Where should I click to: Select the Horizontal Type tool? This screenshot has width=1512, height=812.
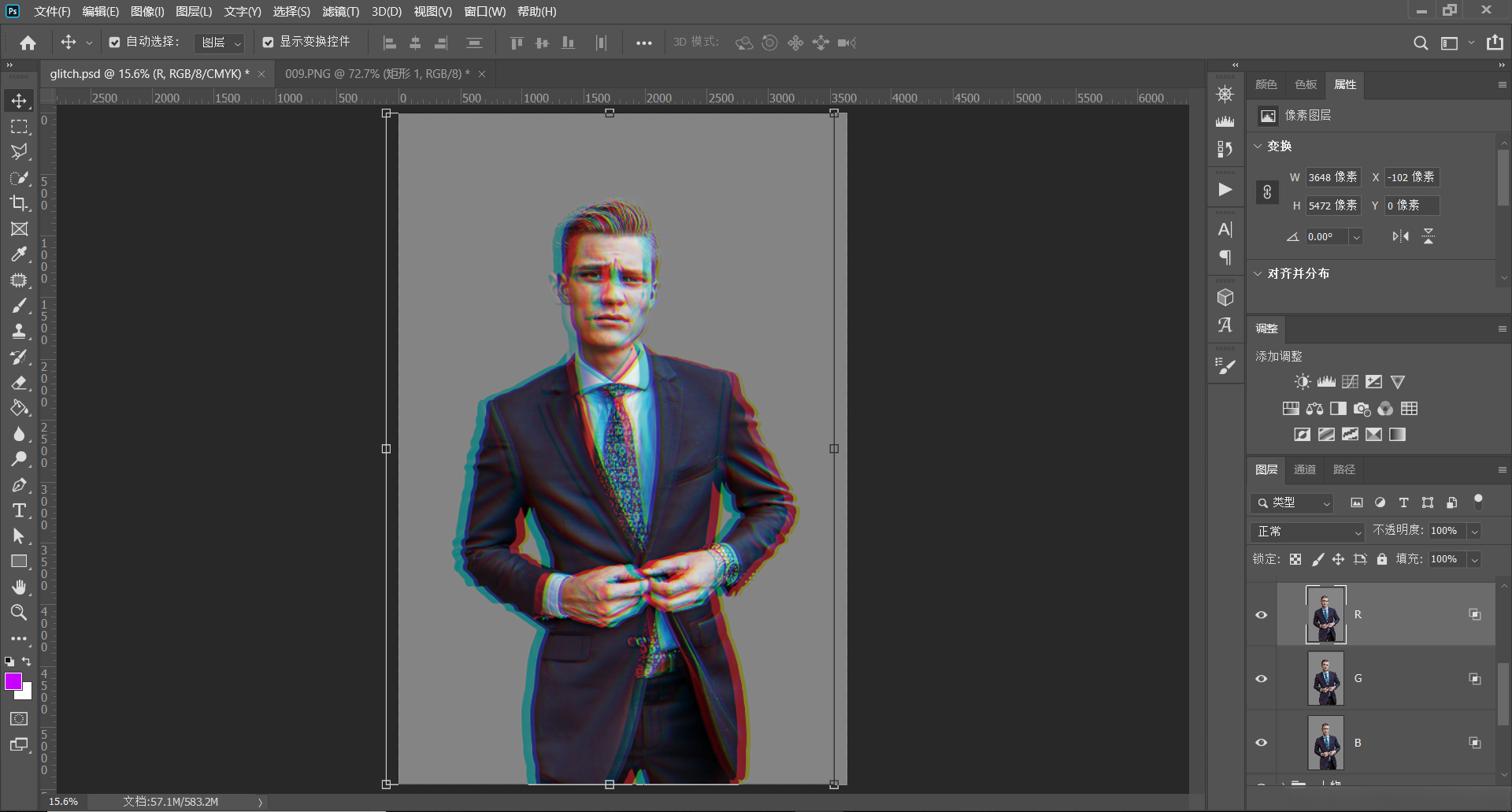click(x=19, y=510)
